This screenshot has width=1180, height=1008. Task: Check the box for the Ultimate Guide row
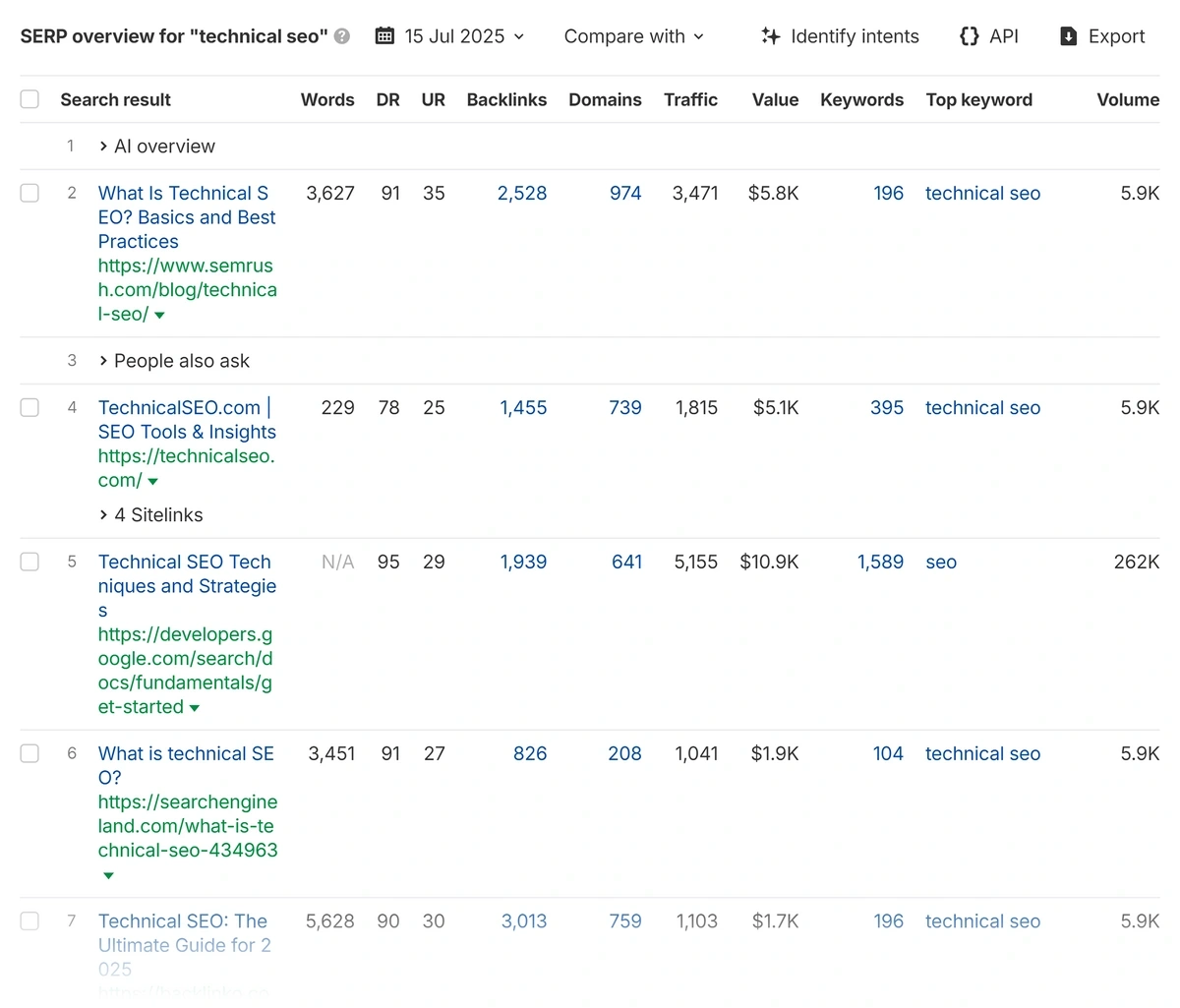point(29,920)
